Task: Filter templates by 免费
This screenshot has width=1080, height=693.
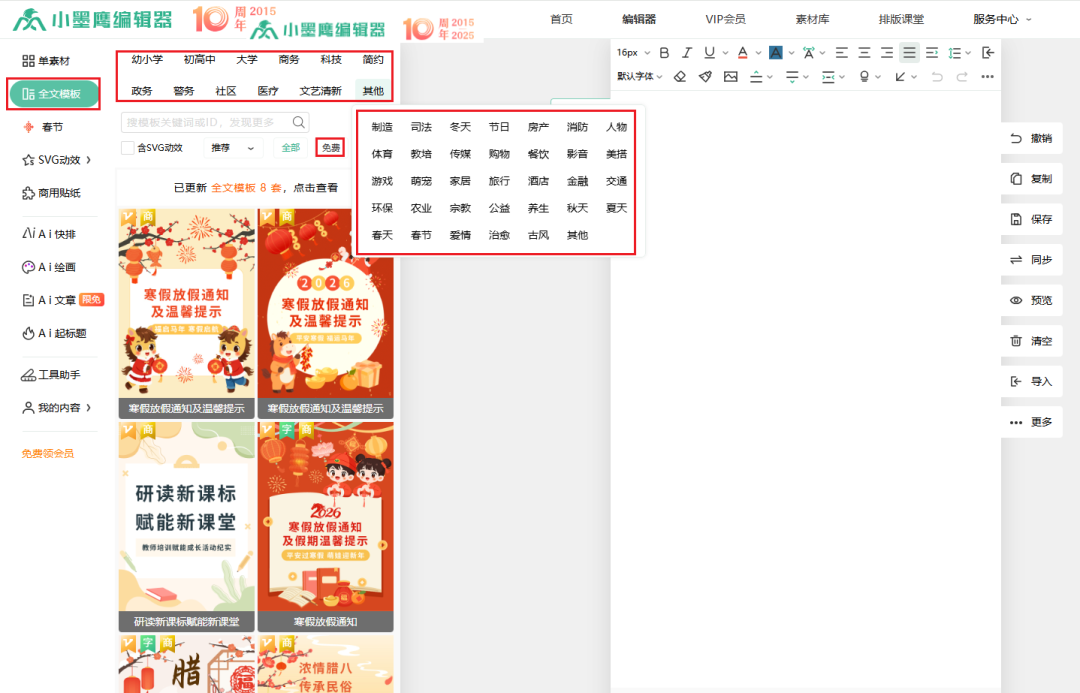Action: pyautogui.click(x=330, y=148)
